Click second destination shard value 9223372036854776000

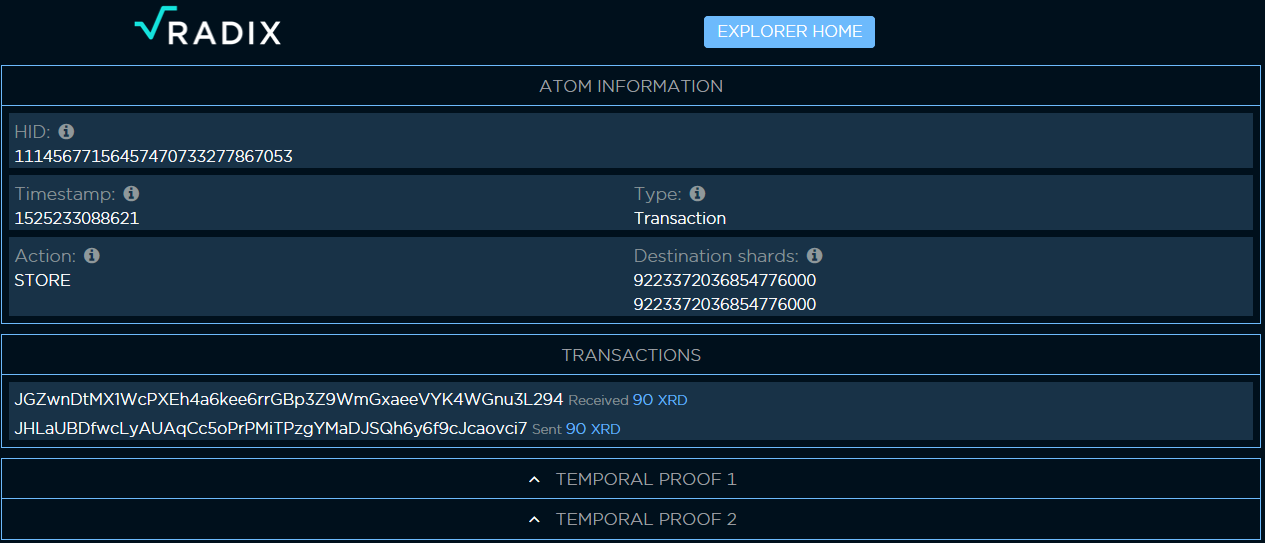click(725, 304)
